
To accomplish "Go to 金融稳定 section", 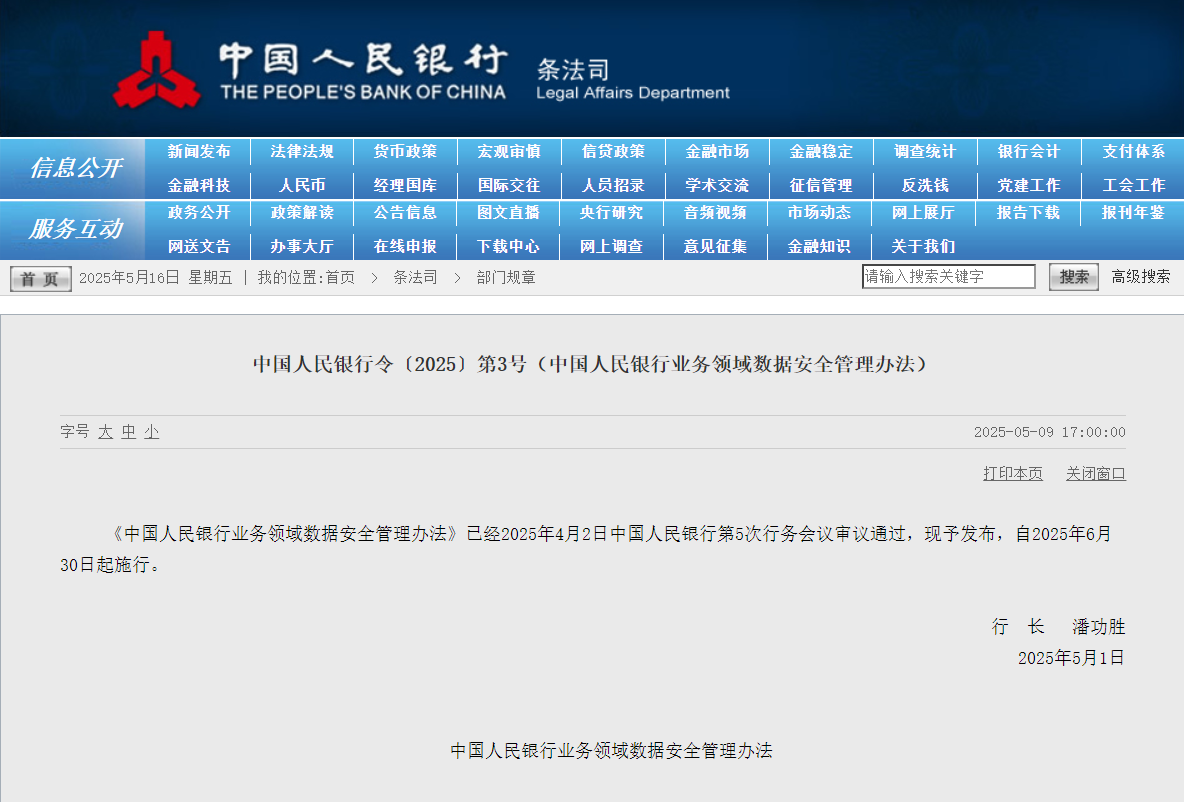I will click(x=821, y=152).
